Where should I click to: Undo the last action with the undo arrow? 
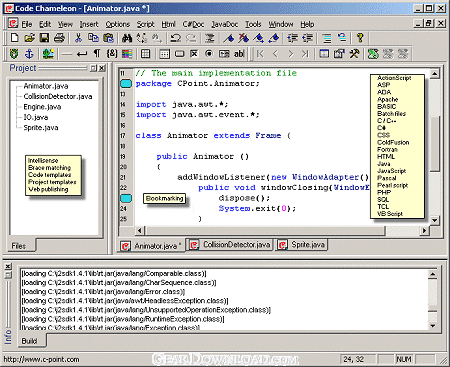(176, 38)
